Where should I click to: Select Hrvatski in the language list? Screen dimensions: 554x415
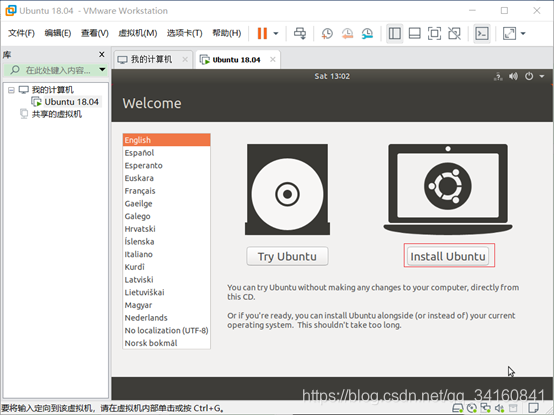(x=167, y=229)
